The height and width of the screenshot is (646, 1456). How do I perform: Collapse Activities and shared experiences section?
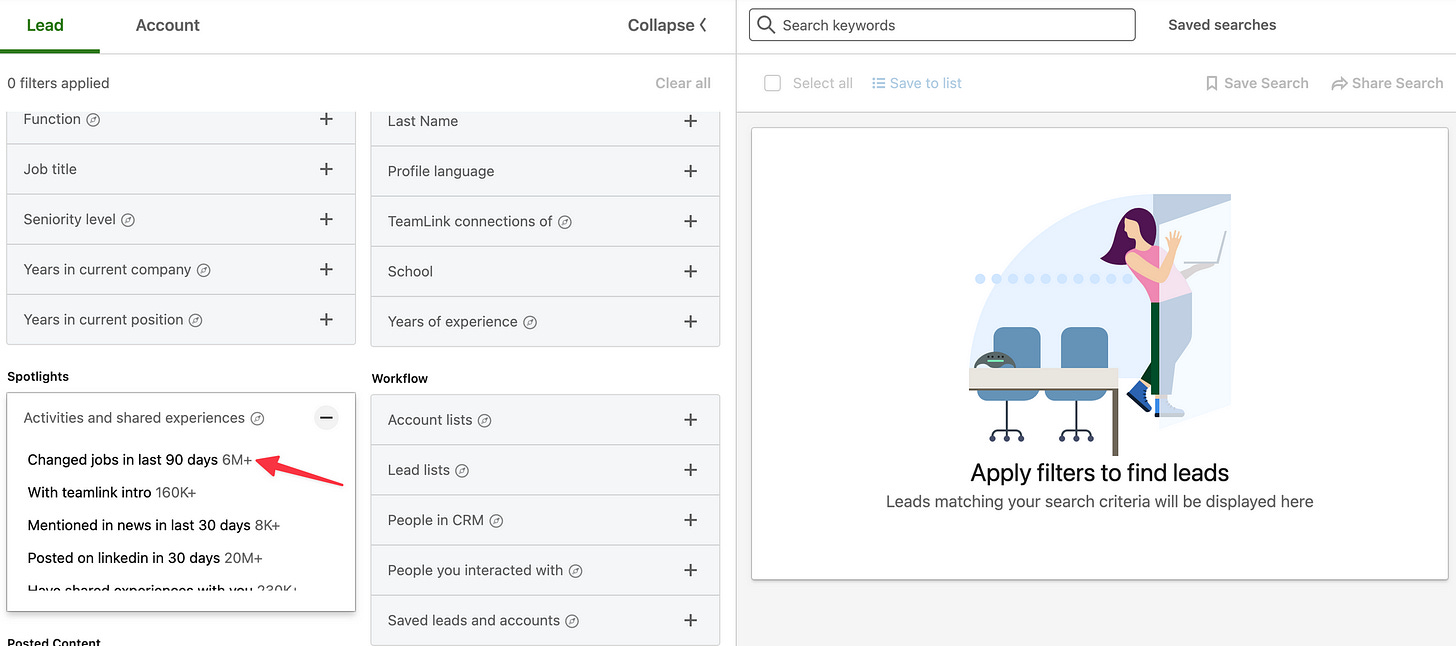[x=326, y=418]
